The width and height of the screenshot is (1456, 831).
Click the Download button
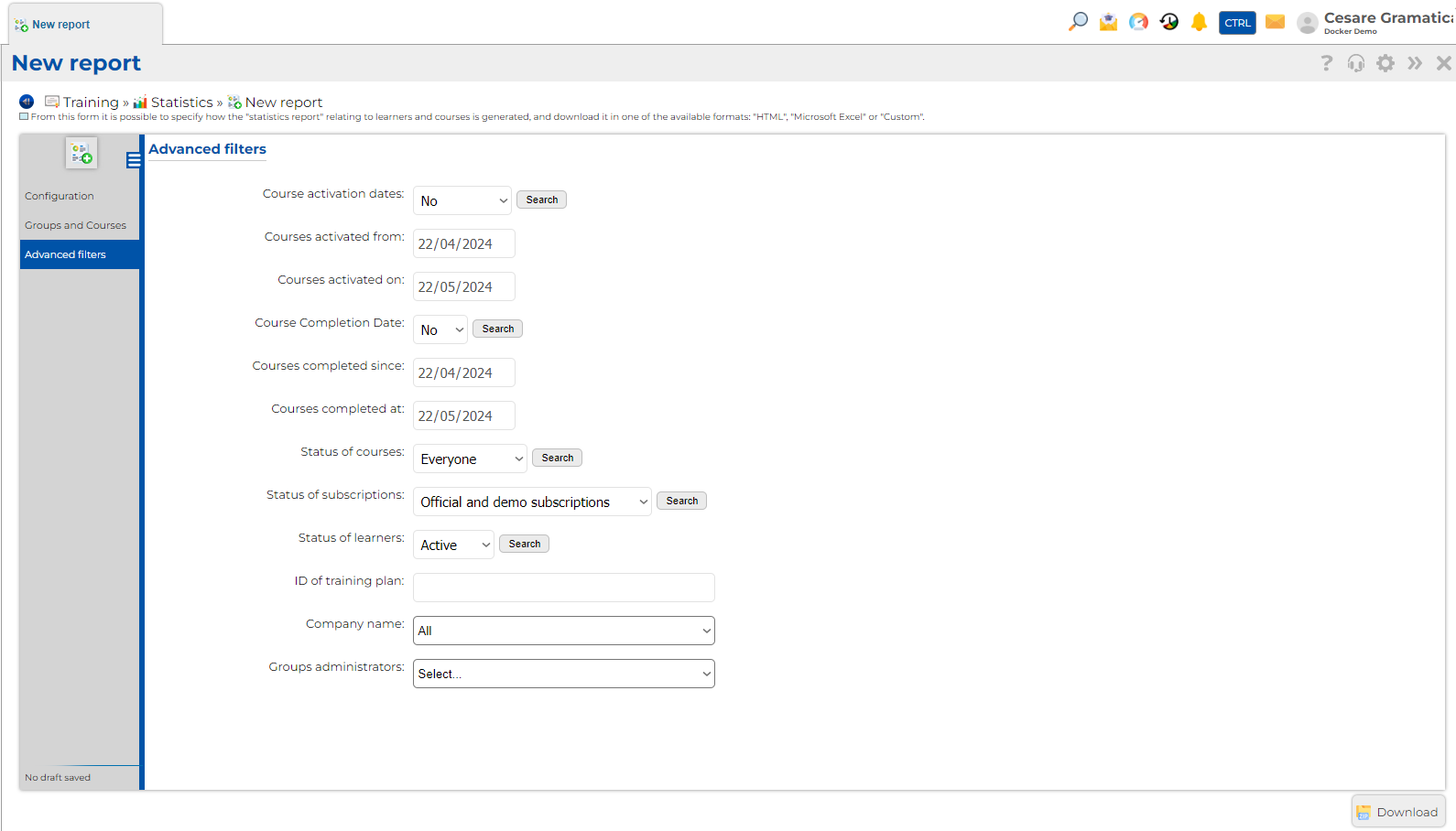coord(1397,812)
